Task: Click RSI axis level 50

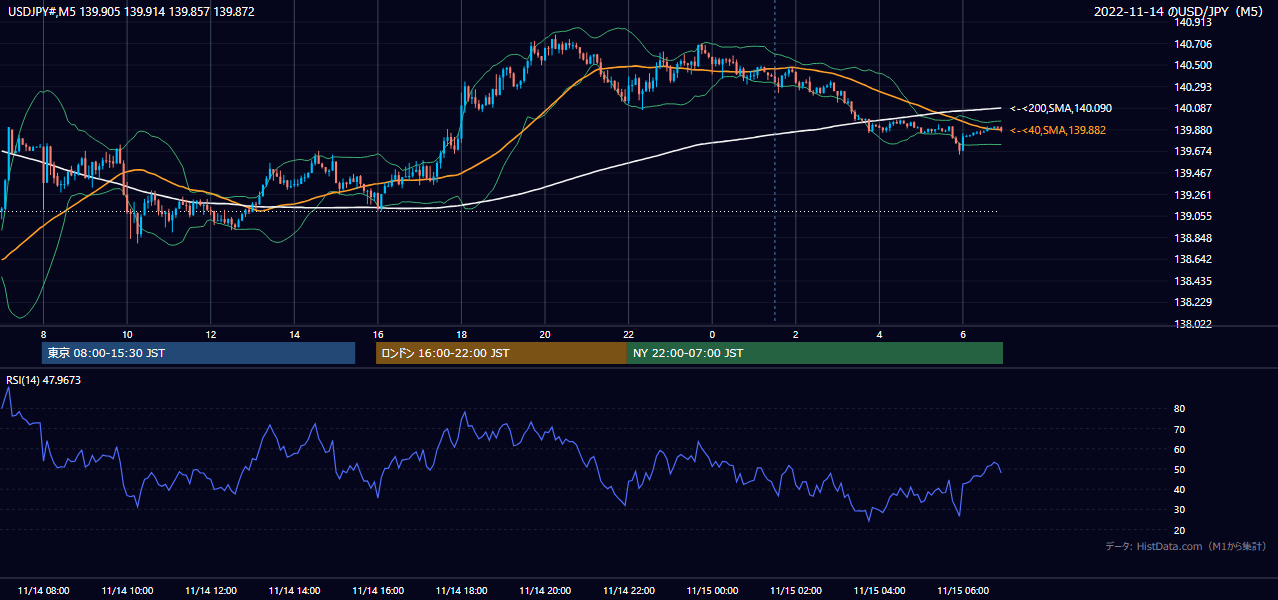Action: pos(1180,469)
